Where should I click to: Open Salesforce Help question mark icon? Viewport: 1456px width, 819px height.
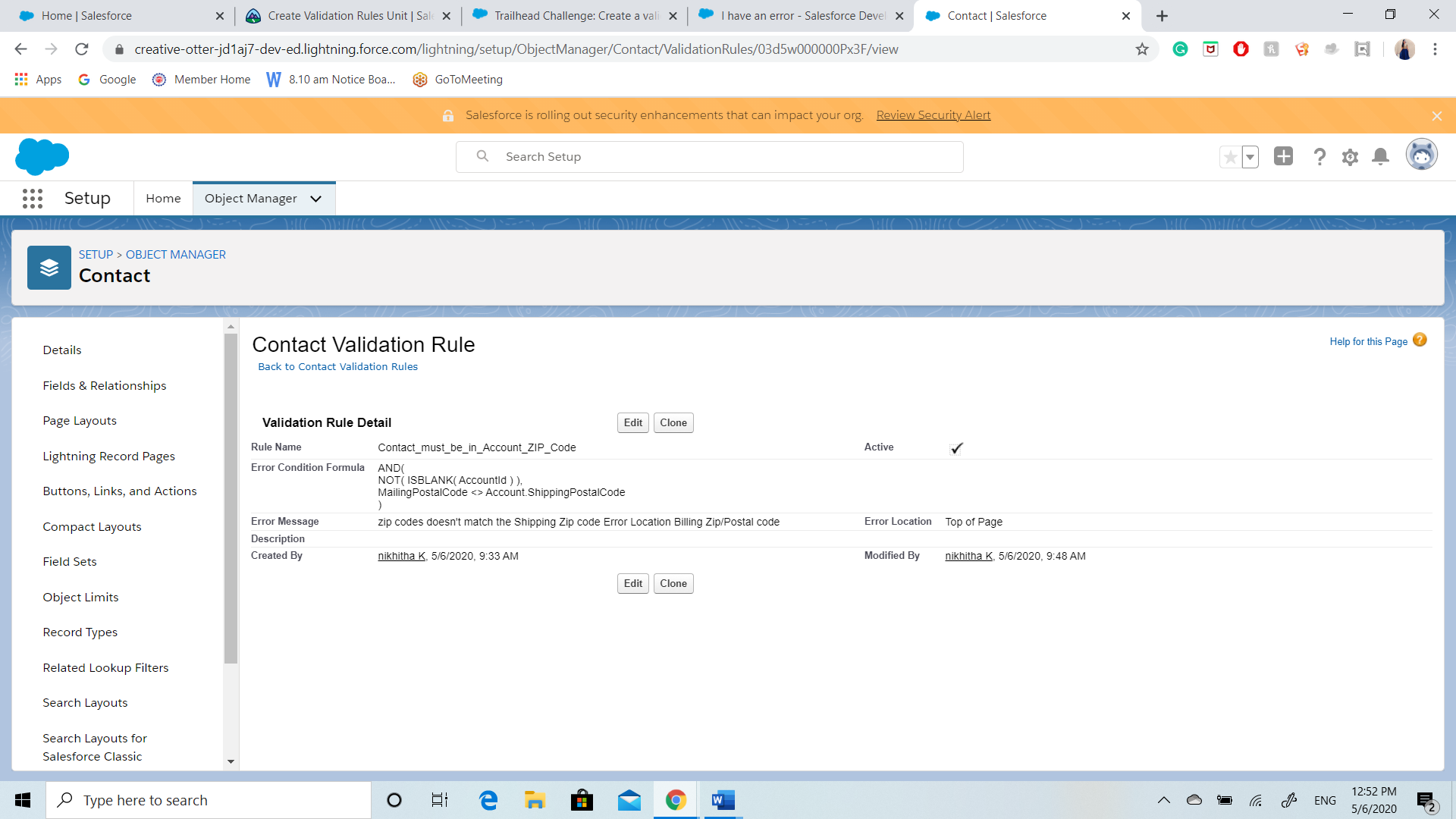[x=1319, y=157]
